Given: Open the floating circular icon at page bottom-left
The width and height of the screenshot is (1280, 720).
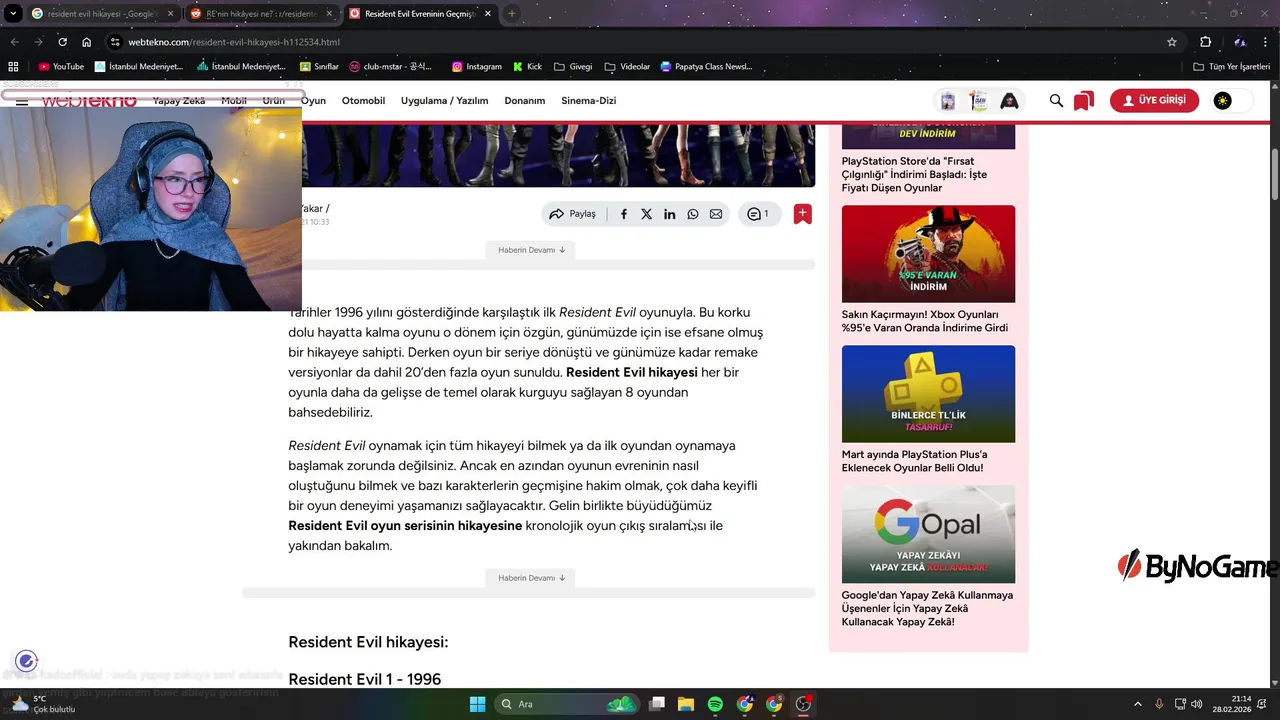Looking at the screenshot, I should (26, 661).
